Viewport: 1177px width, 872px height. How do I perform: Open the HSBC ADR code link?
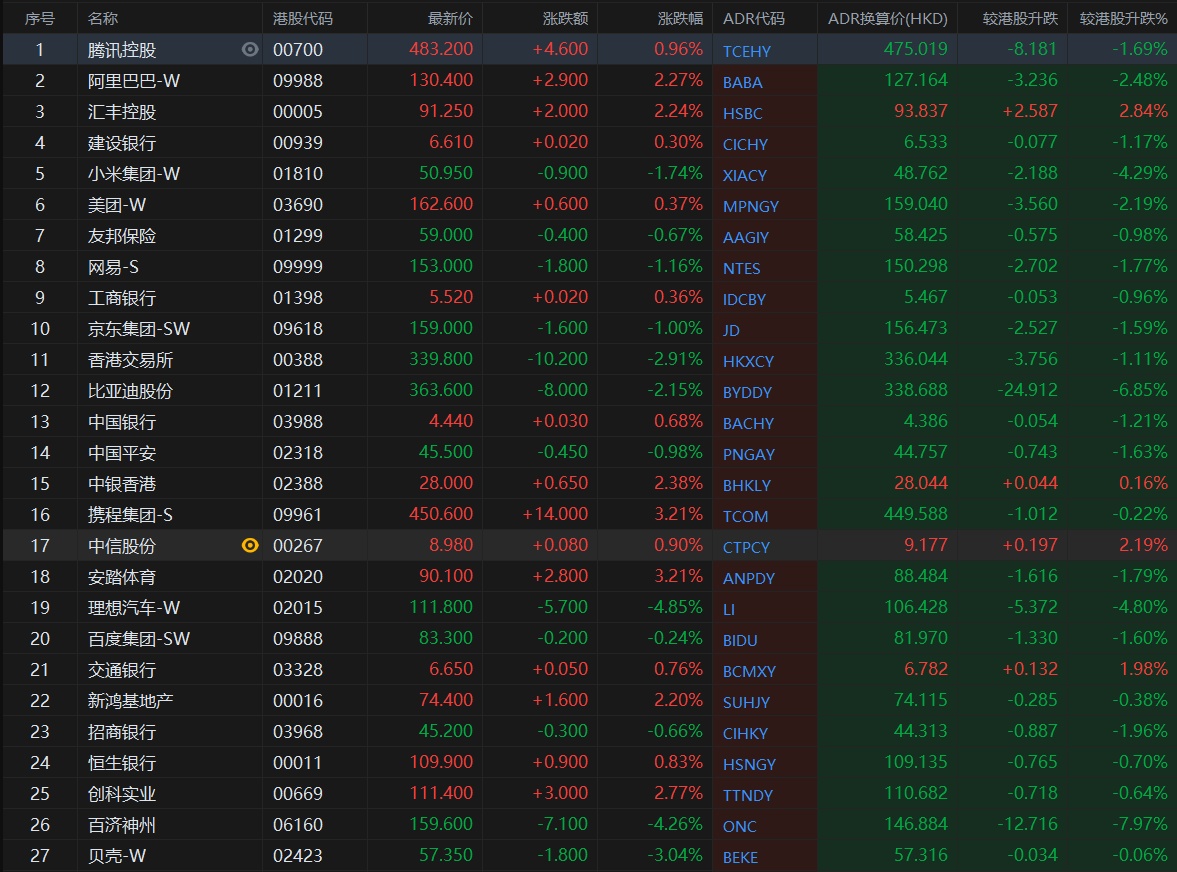click(x=742, y=113)
